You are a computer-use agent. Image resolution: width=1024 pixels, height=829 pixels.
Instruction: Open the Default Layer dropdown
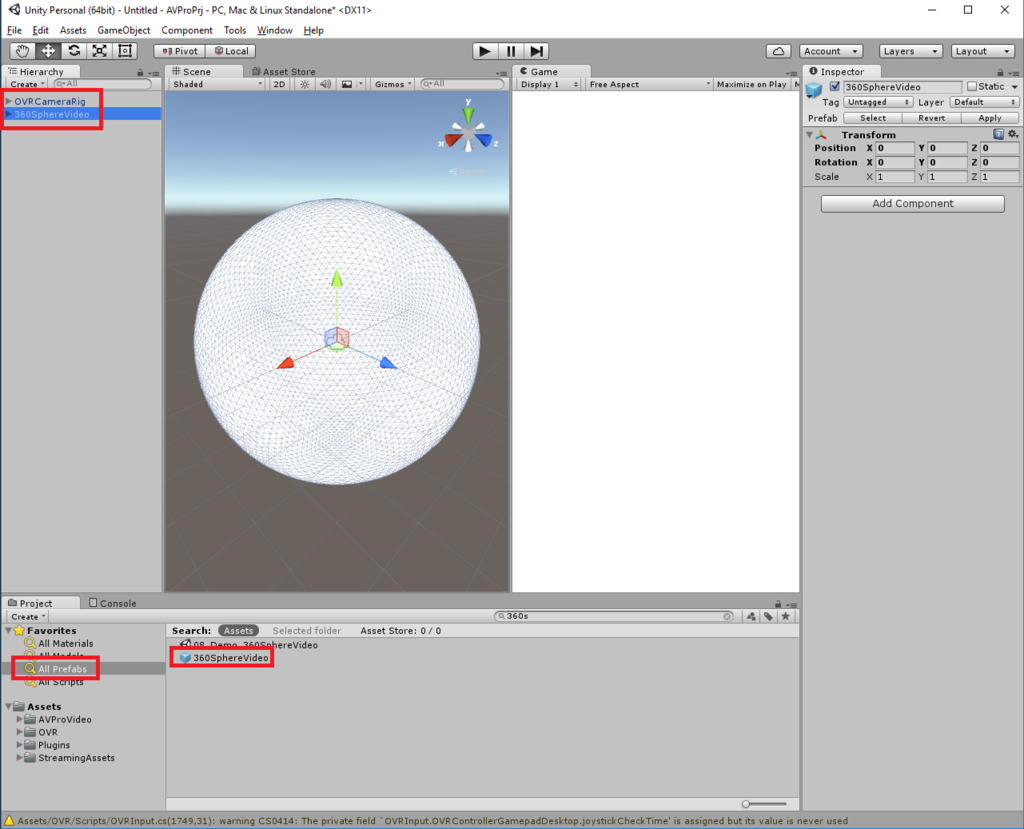984,102
